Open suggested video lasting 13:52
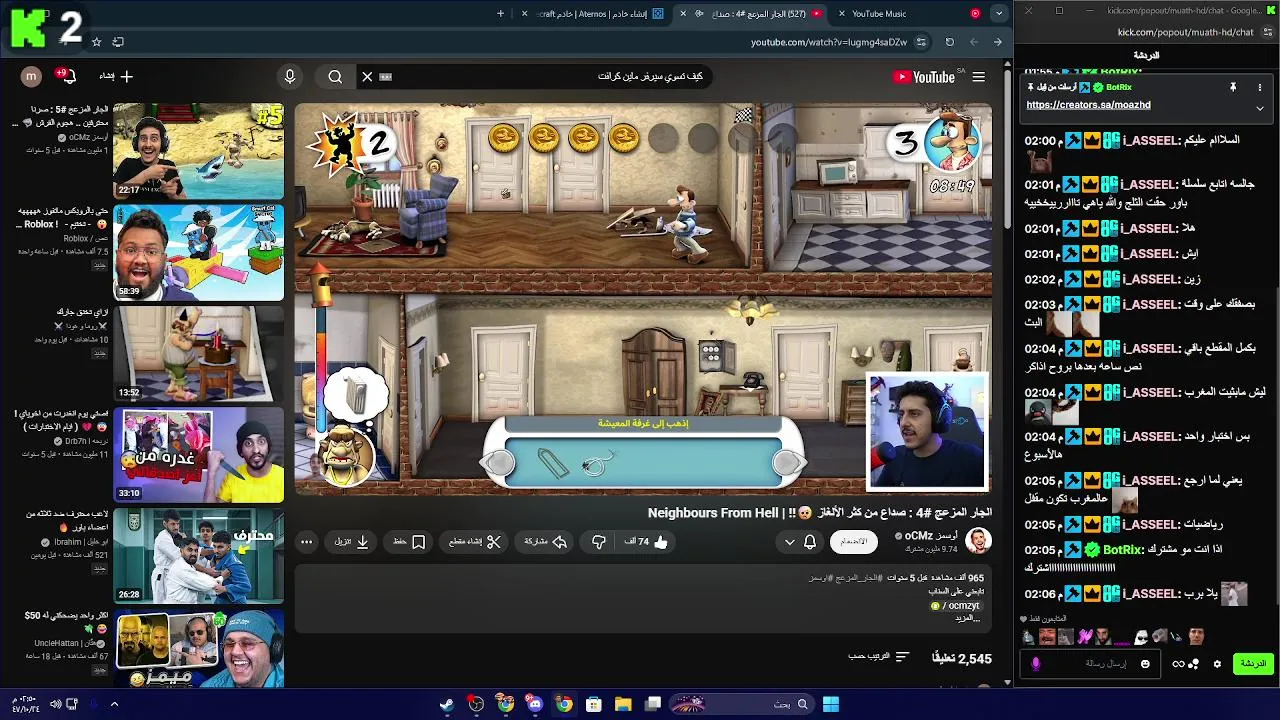Viewport: 1280px width, 720px height. coord(198,354)
